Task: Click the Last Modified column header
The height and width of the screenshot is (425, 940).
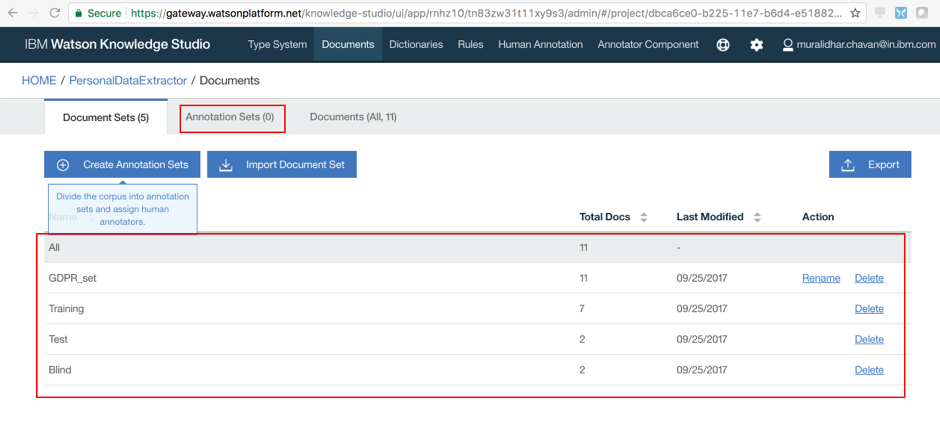Action: click(x=710, y=217)
